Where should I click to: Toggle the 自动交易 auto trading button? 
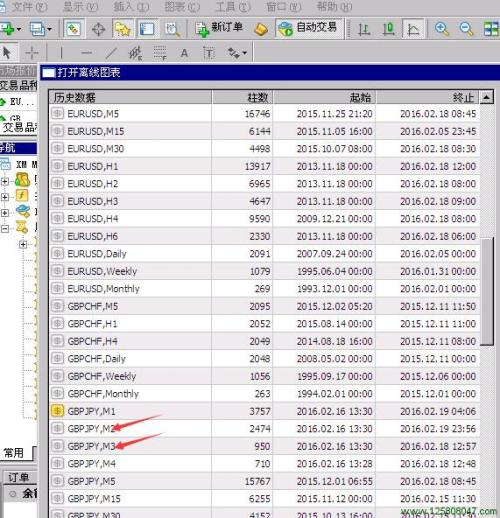pyautogui.click(x=309, y=28)
